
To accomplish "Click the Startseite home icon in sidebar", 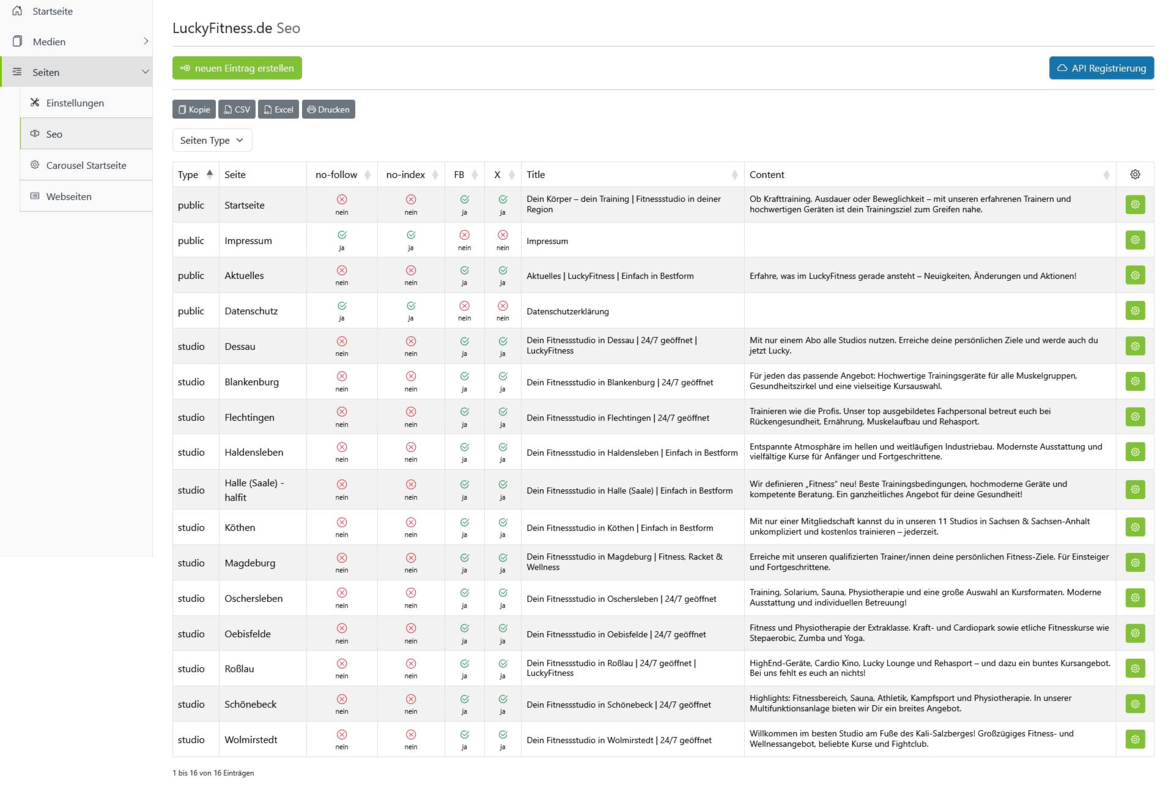I will [x=17, y=10].
